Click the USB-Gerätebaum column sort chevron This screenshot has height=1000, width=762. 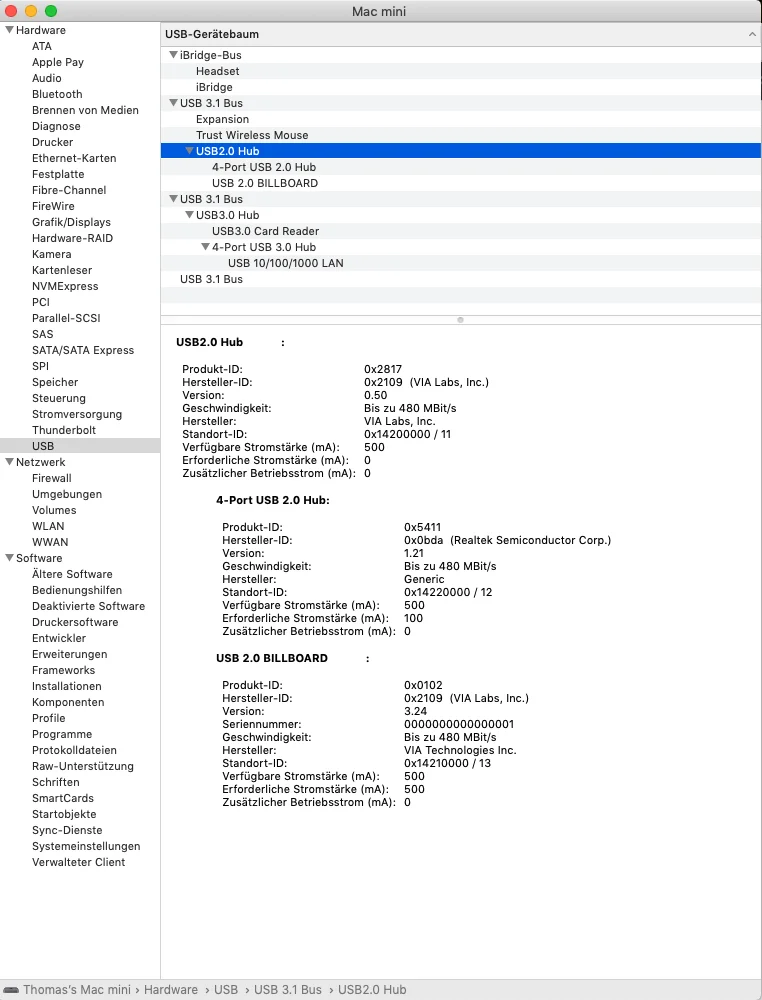pos(752,34)
